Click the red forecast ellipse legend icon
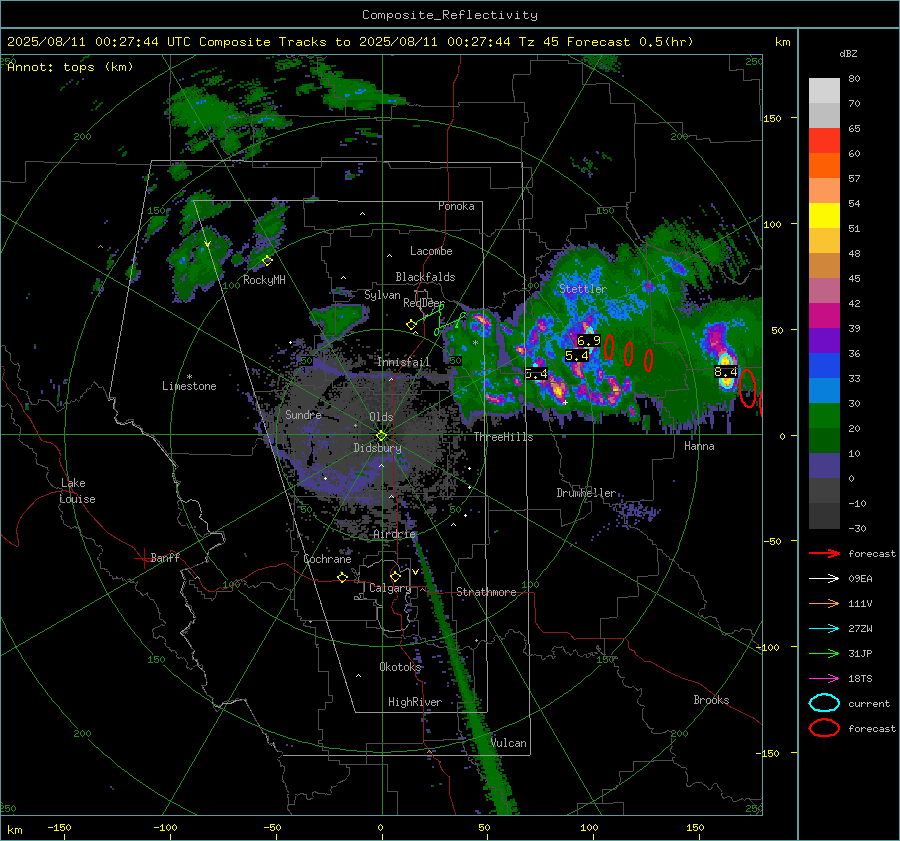 (824, 728)
